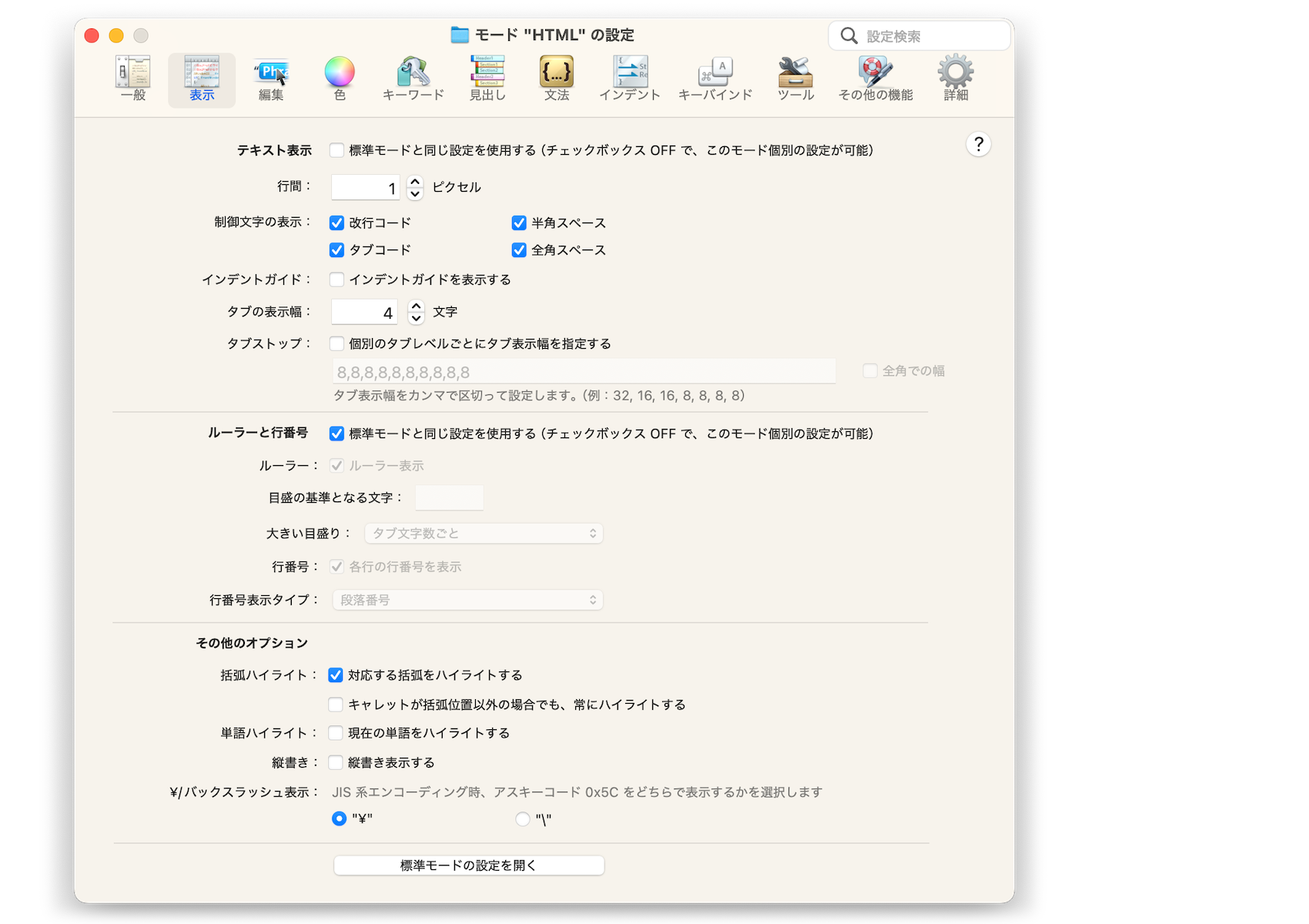This screenshot has height=924, width=1309.
Task: Enable インデントガイドを表示する checkbox
Action: 336,280
